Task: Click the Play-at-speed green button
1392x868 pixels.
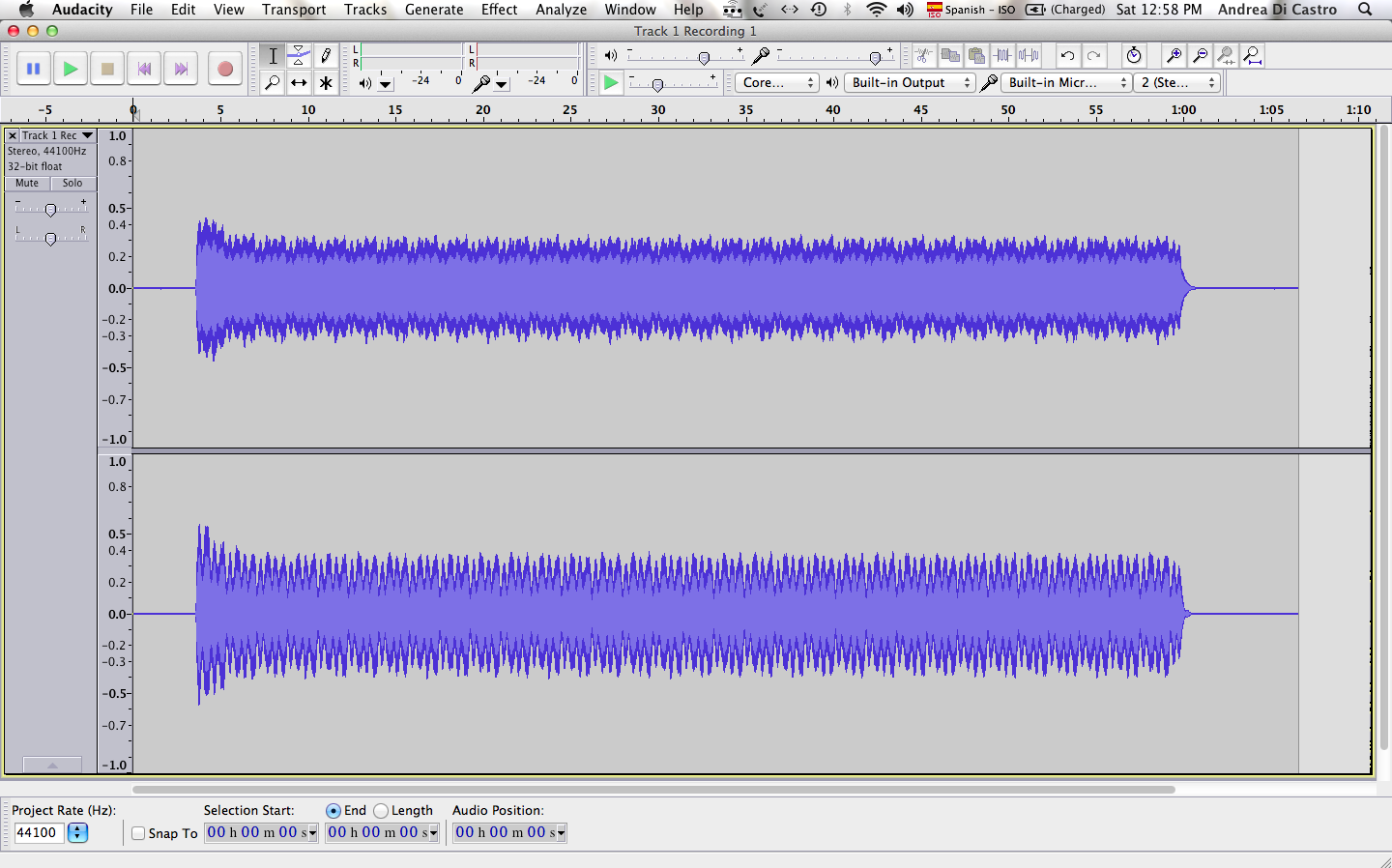Action: coord(610,83)
